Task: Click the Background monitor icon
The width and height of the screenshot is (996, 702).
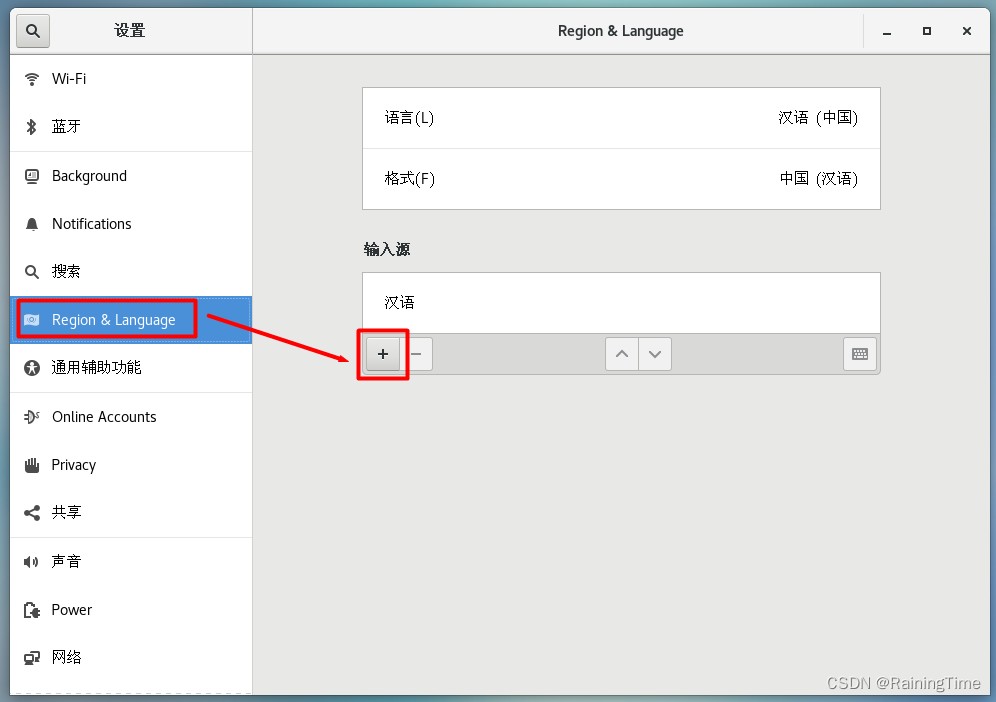Action: pos(32,176)
